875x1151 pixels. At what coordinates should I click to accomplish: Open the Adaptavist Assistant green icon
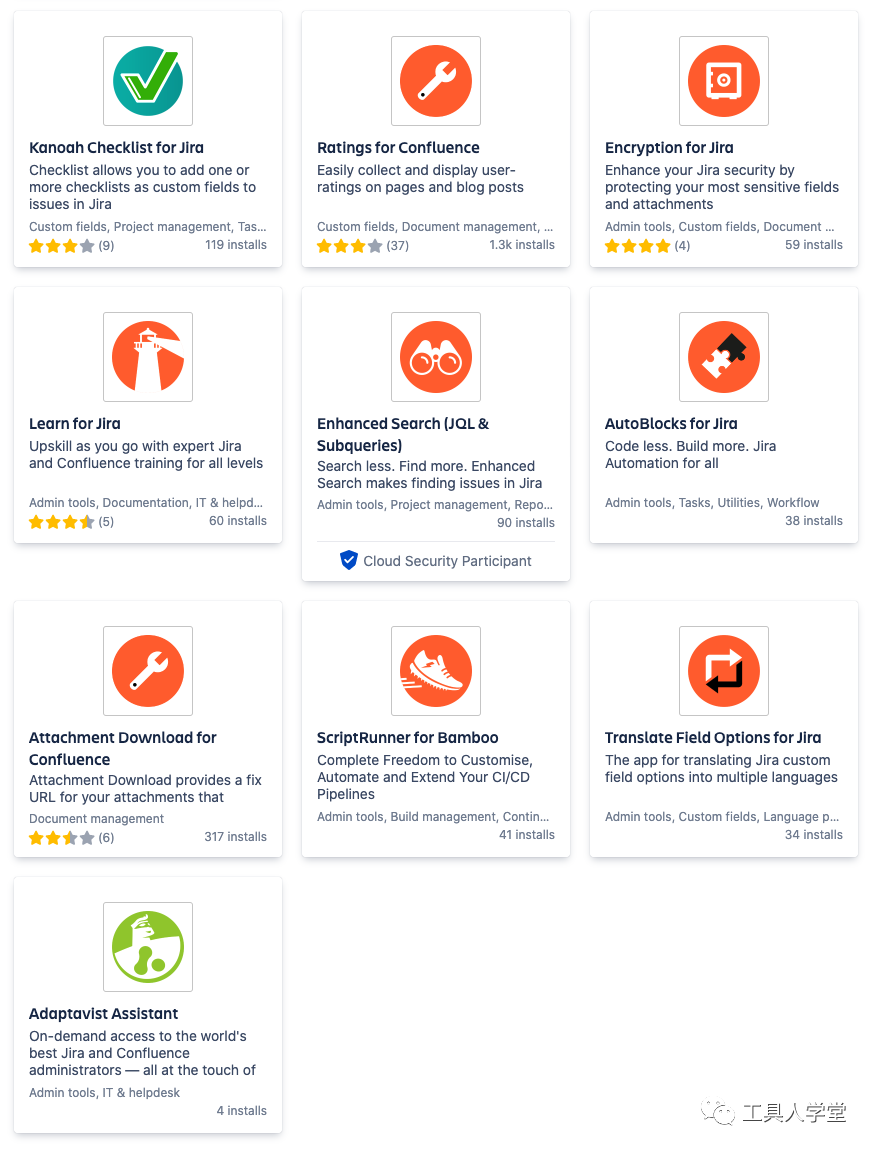tap(148, 947)
